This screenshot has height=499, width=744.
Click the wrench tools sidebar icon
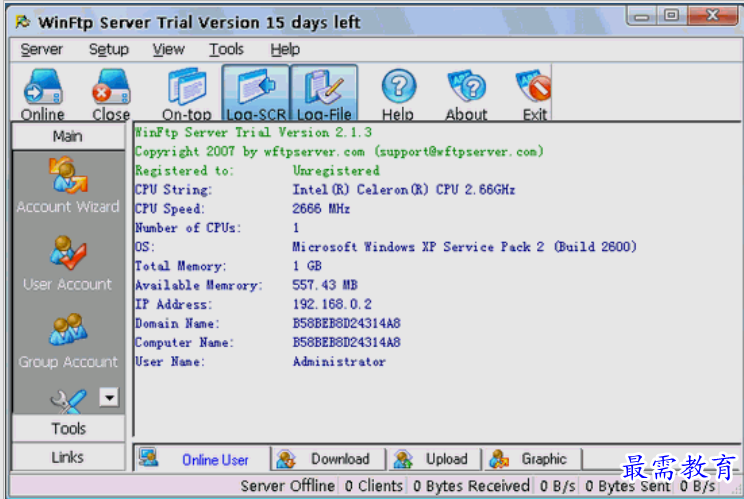click(68, 401)
